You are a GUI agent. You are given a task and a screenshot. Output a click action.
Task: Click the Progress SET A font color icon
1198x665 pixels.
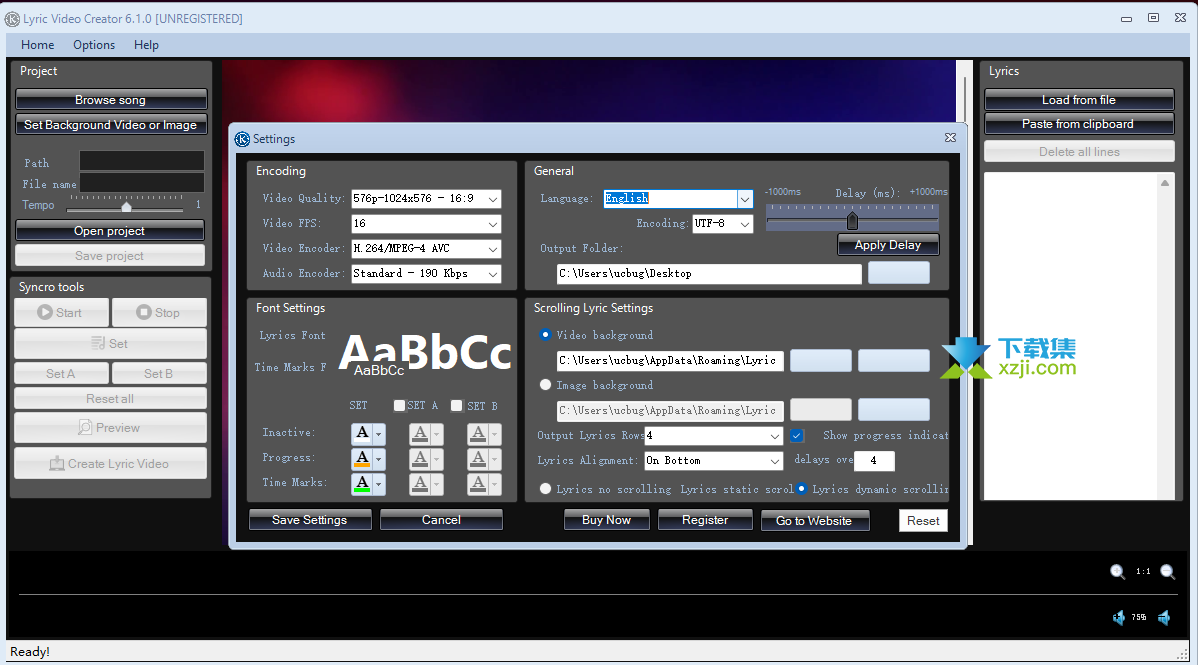[x=419, y=459]
